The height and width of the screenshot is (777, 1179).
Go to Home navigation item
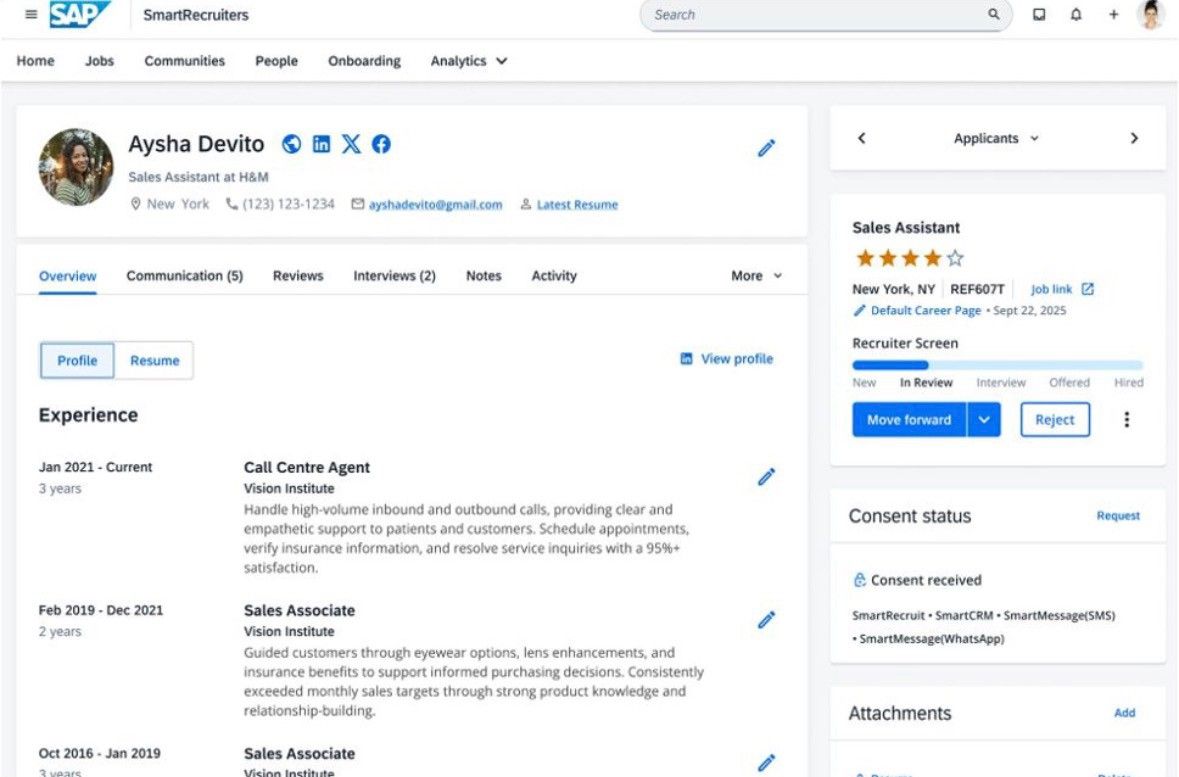(x=35, y=61)
